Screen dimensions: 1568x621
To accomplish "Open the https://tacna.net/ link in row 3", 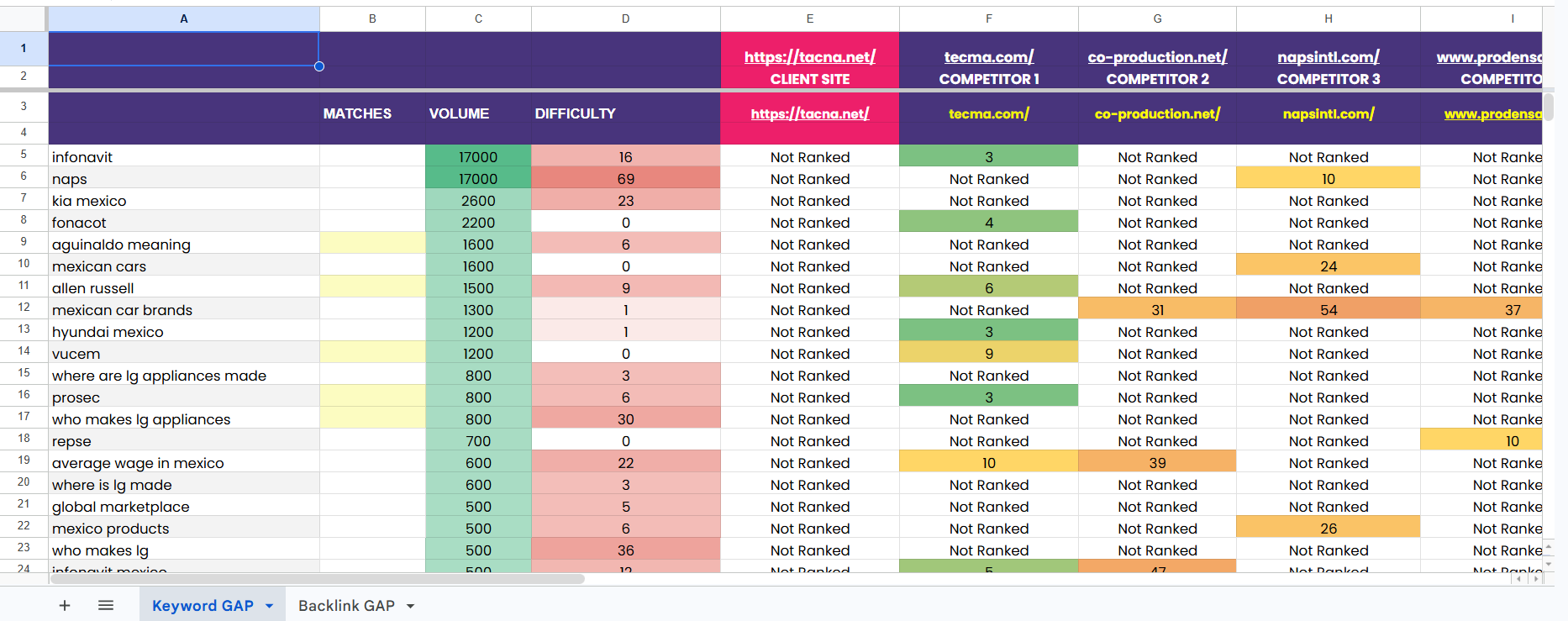I will coord(810,113).
